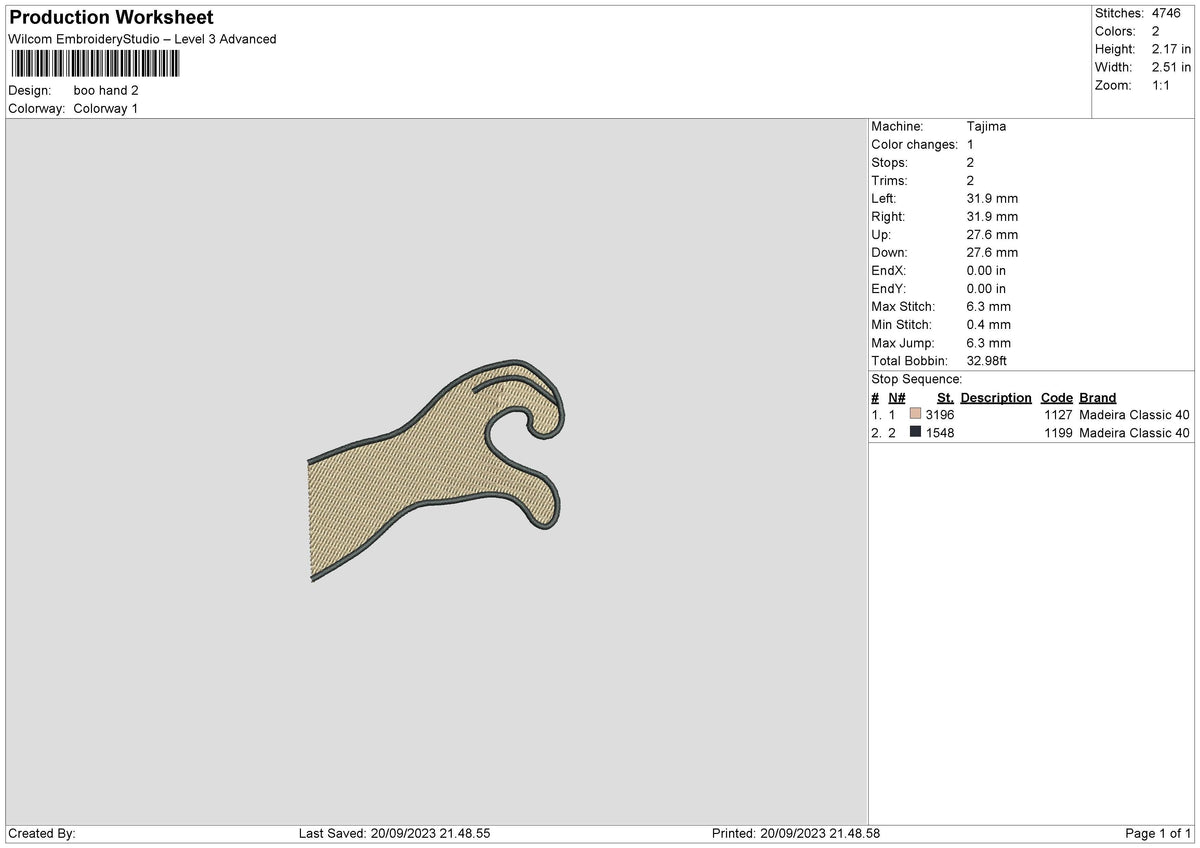This screenshot has width=1200, height=848.
Task: Click the dark color swatch for stop 2
Action: 915,433
